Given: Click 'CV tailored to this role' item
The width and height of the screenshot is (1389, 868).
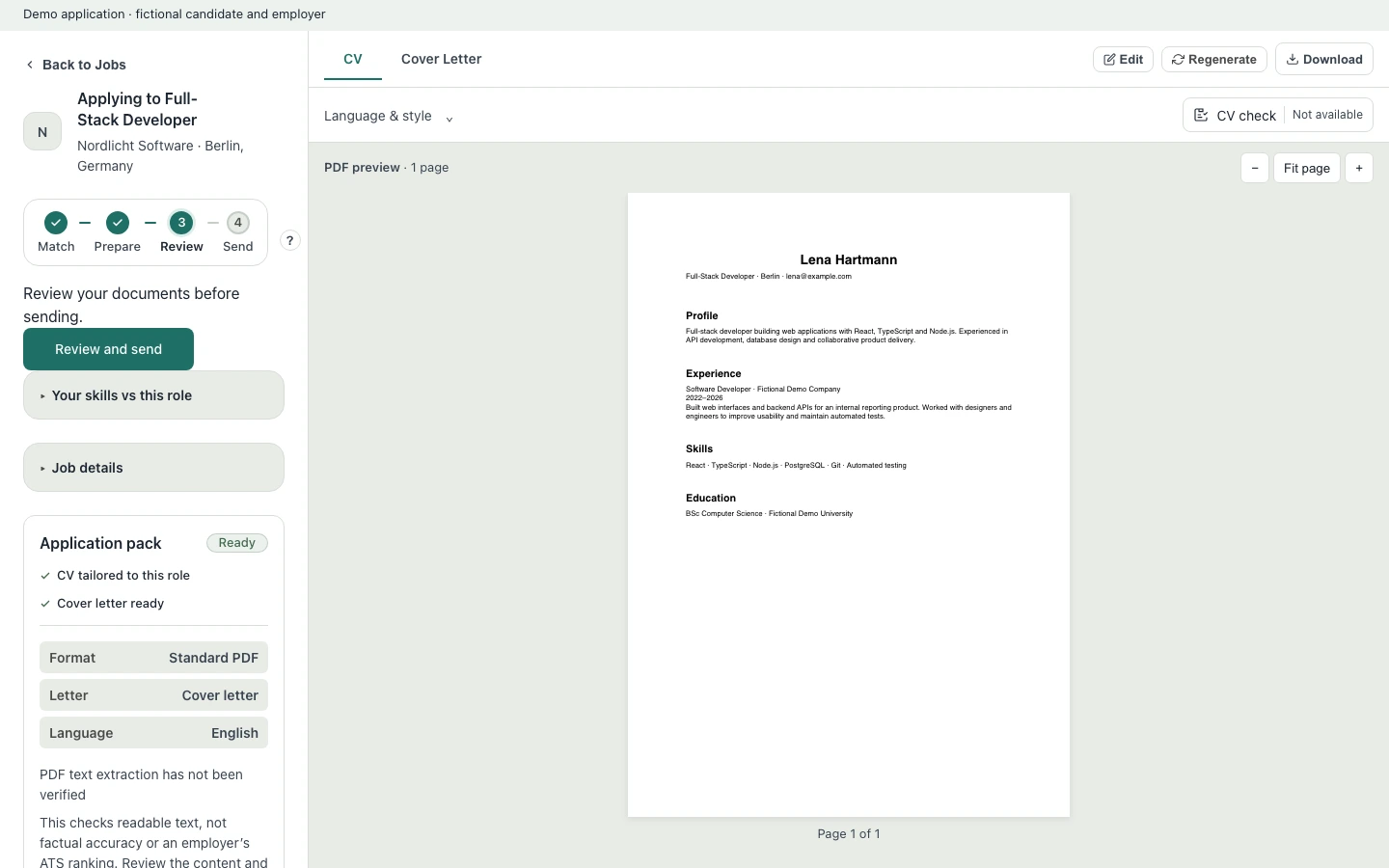Looking at the screenshot, I should pyautogui.click(x=115, y=576).
